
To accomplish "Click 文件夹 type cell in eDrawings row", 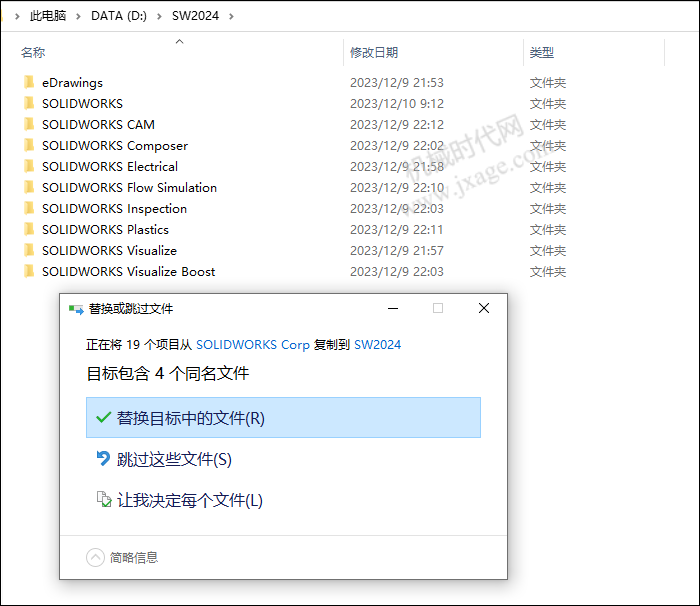I will (x=548, y=83).
